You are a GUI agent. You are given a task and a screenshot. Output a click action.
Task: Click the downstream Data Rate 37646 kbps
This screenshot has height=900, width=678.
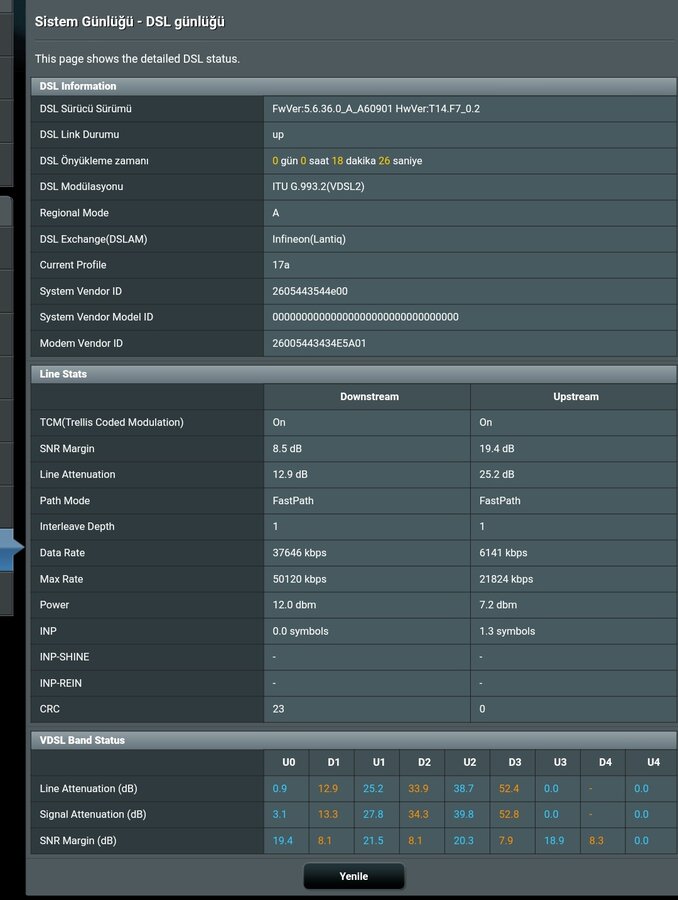click(299, 553)
